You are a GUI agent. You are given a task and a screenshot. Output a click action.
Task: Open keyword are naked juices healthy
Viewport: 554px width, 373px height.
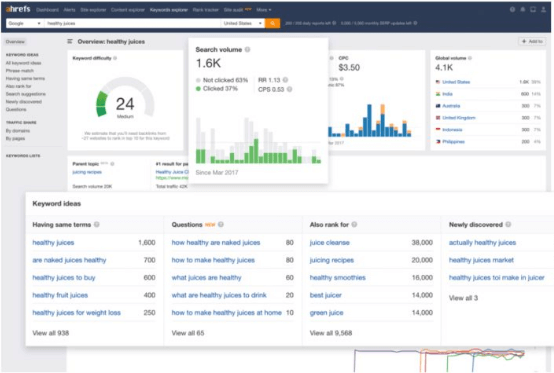tap(69, 260)
